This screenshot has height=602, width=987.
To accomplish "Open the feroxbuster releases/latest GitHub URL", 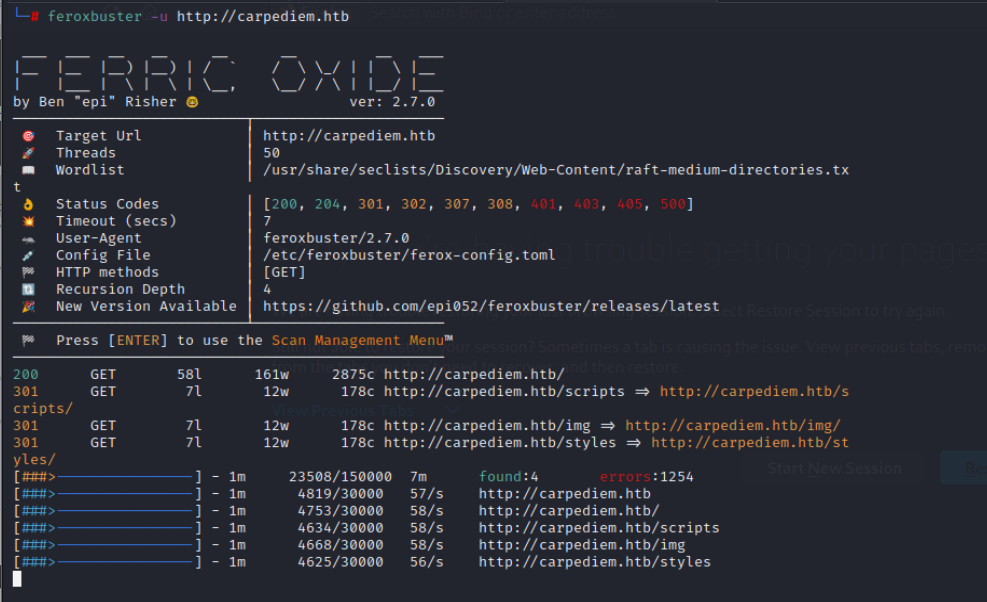I will (x=491, y=306).
